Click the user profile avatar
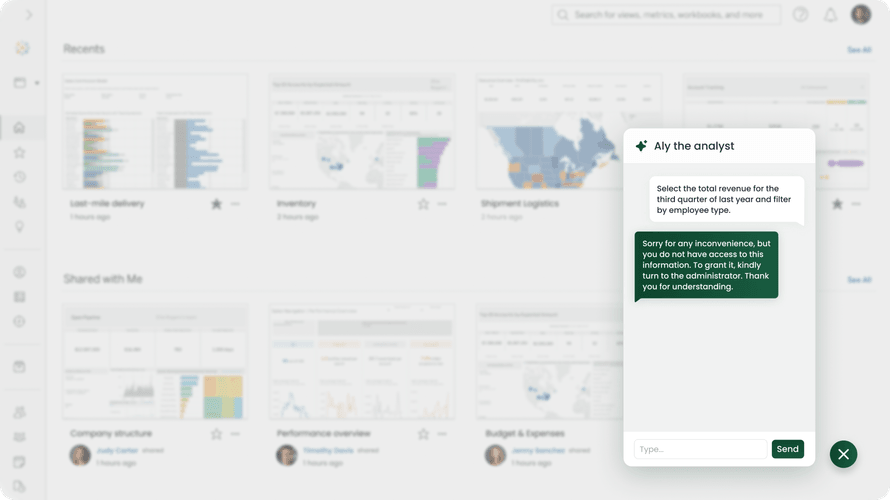 pyautogui.click(x=861, y=15)
